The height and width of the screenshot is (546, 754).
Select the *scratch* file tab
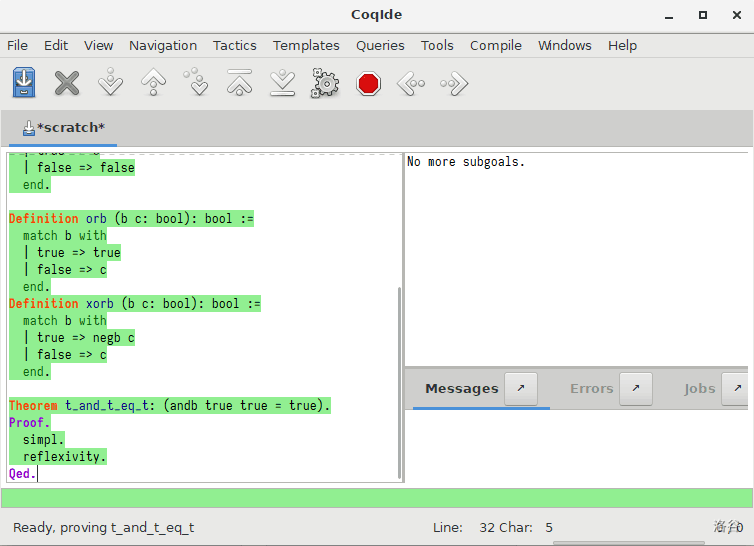(x=64, y=128)
